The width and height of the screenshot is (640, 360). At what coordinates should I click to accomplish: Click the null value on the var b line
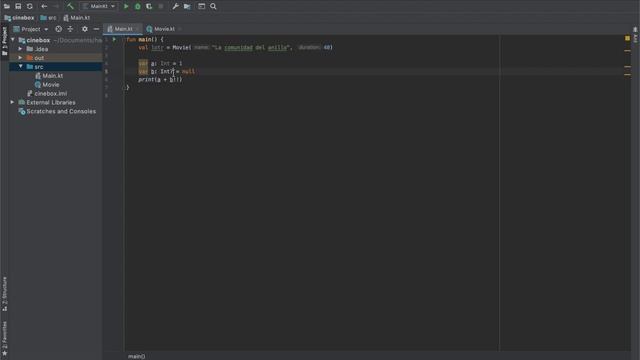tap(188, 71)
